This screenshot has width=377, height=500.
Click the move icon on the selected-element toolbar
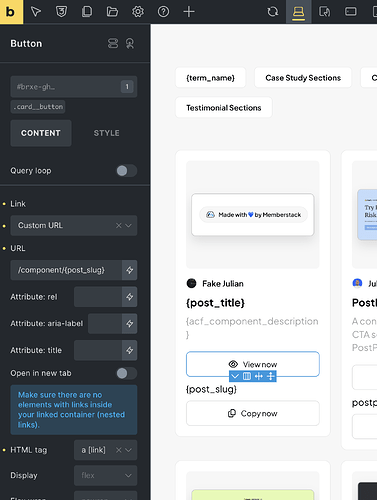pyautogui.click(x=259, y=376)
